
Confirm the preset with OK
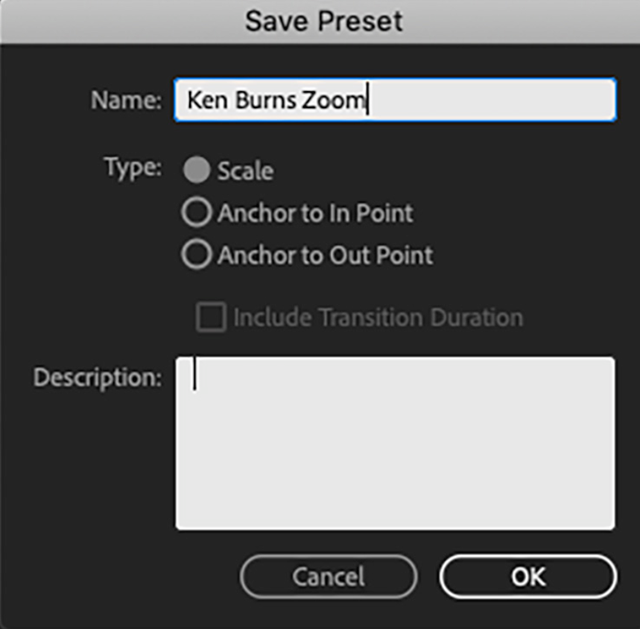coord(528,577)
